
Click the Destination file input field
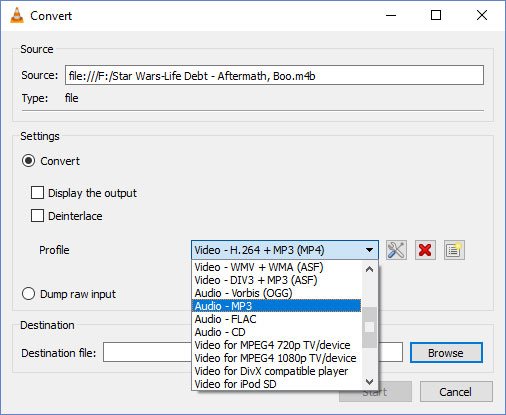point(253,352)
